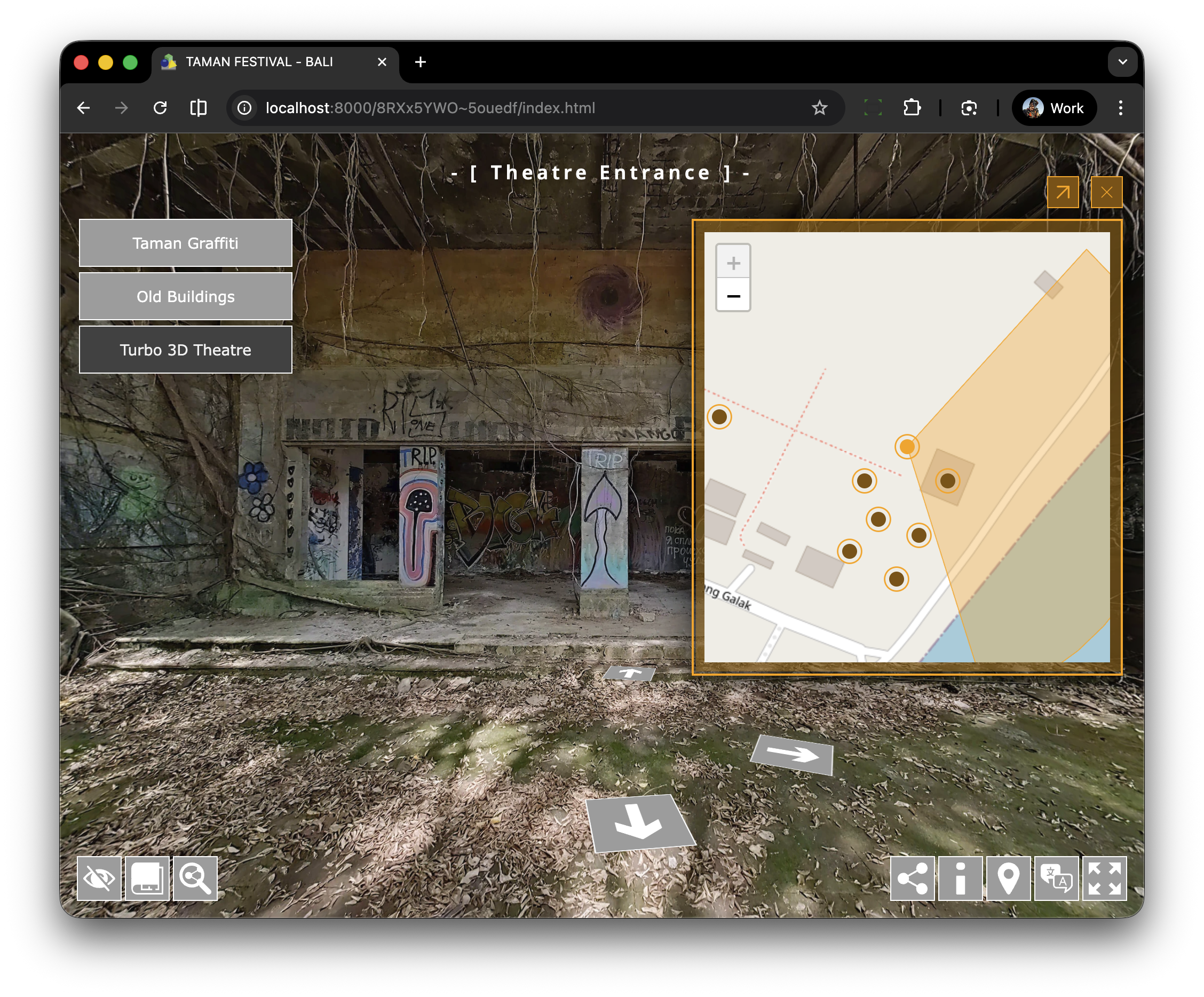Image resolution: width=1204 pixels, height=997 pixels.
Task: Click the right arrow floor hotspot
Action: (x=793, y=755)
